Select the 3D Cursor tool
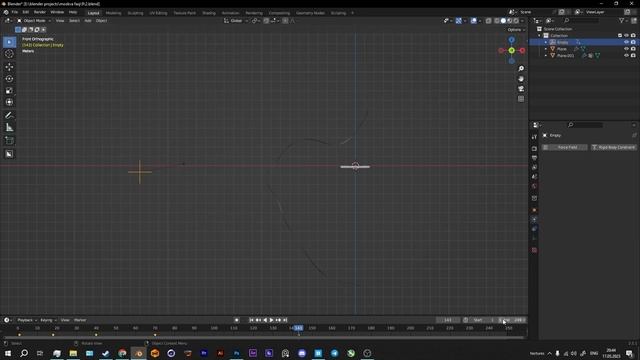640x360 pixels. tap(9, 54)
